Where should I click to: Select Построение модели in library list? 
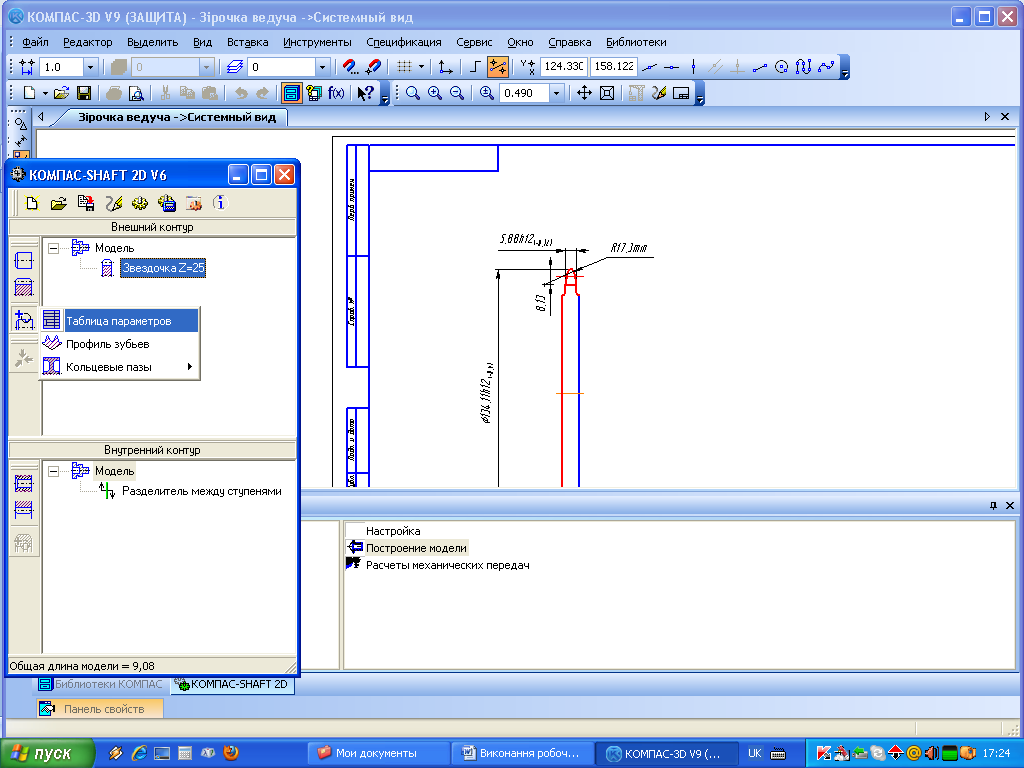(x=415, y=548)
